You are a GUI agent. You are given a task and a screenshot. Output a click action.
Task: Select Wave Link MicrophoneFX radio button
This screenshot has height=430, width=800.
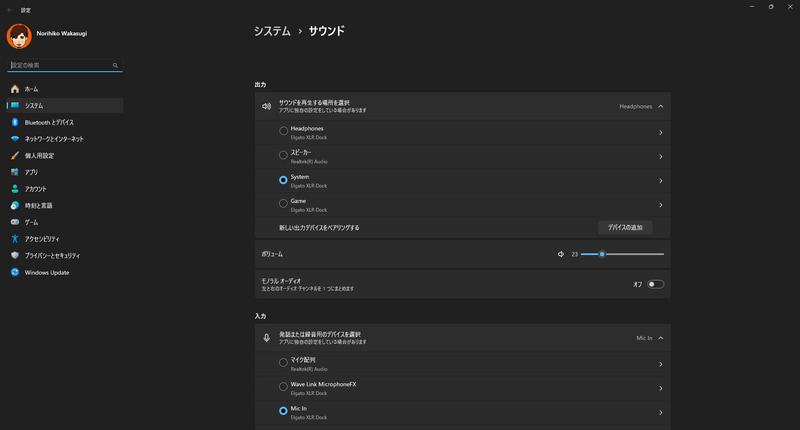click(283, 387)
